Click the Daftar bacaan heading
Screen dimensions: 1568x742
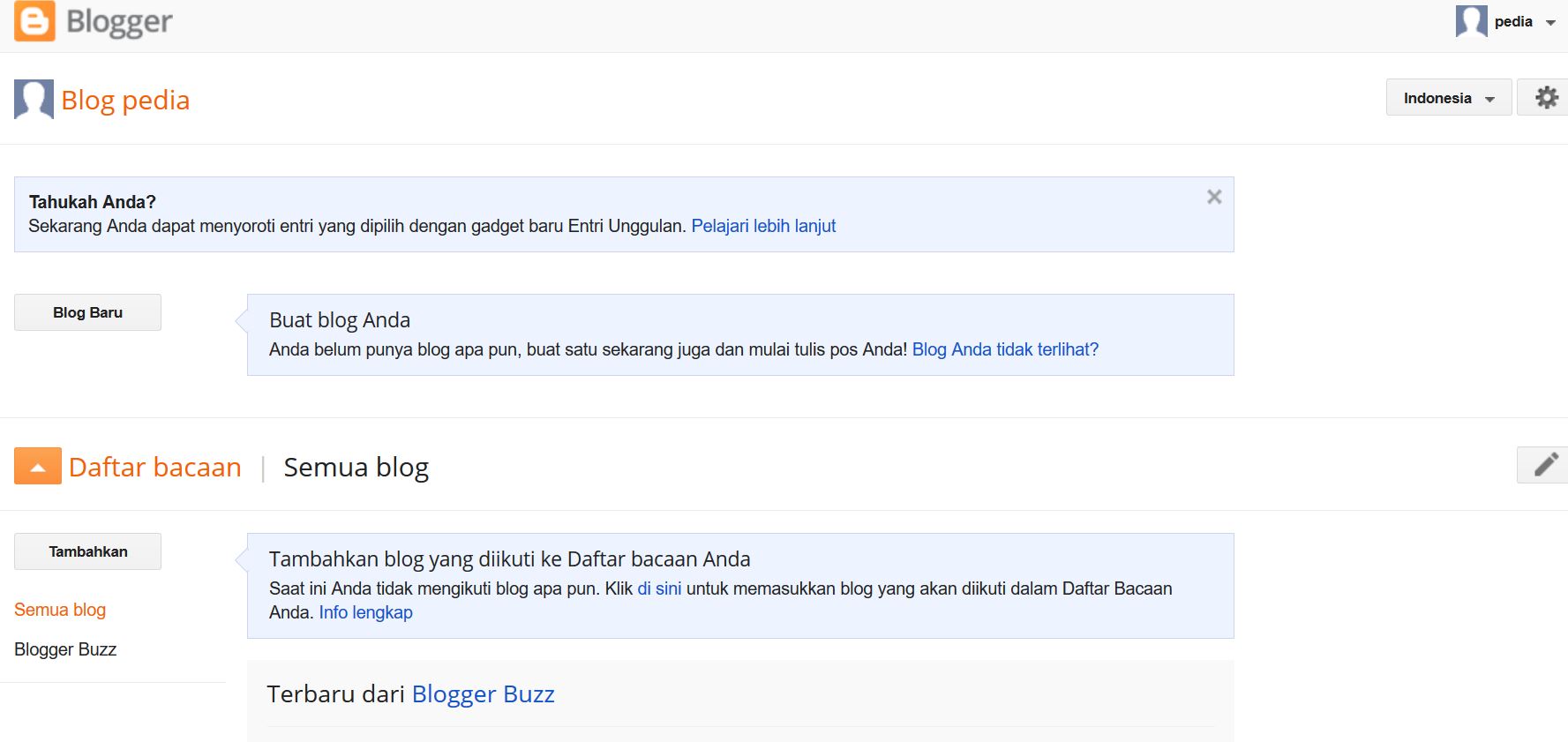(x=154, y=467)
